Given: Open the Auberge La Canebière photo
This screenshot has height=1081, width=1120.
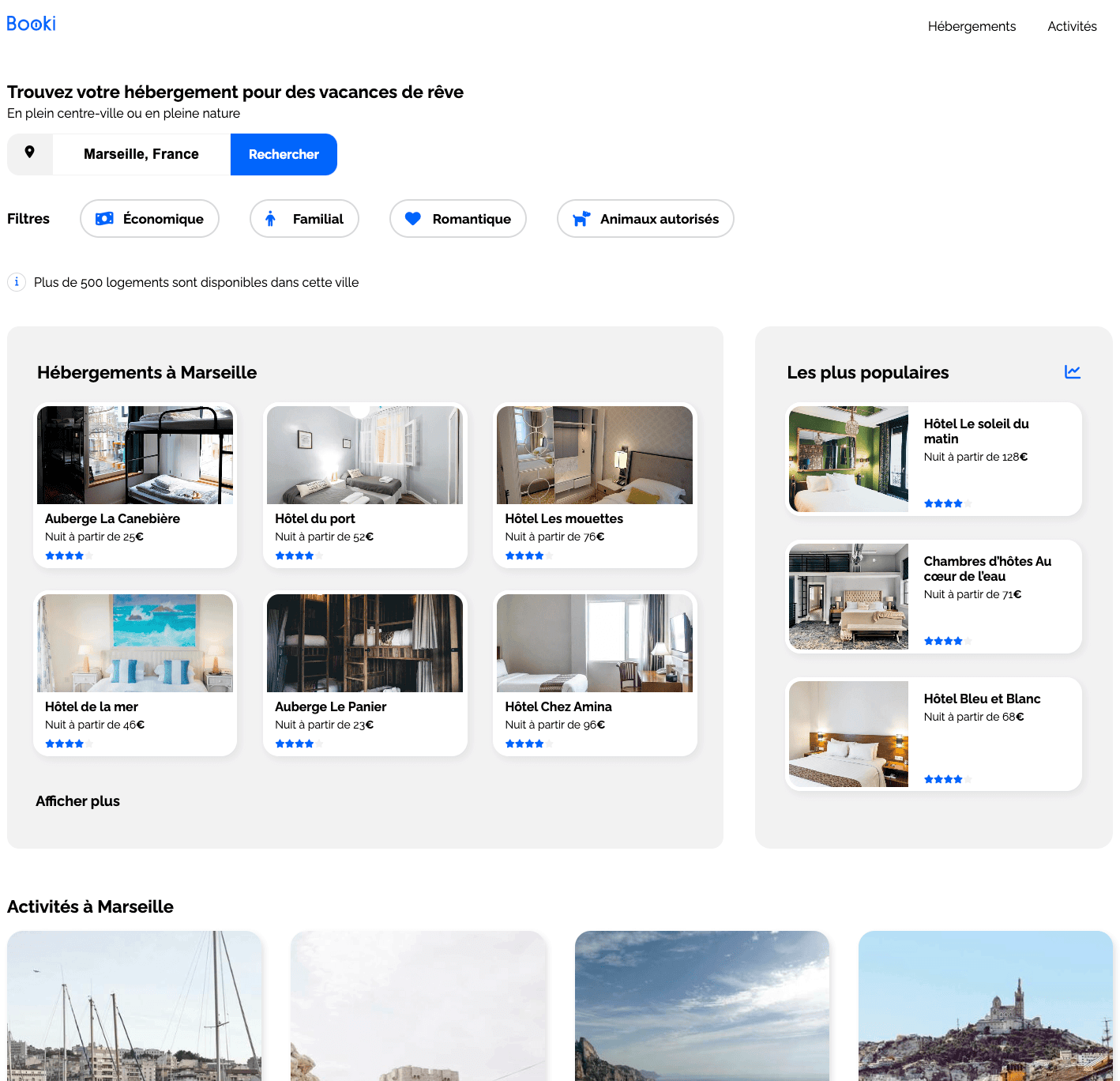Looking at the screenshot, I should (x=135, y=455).
